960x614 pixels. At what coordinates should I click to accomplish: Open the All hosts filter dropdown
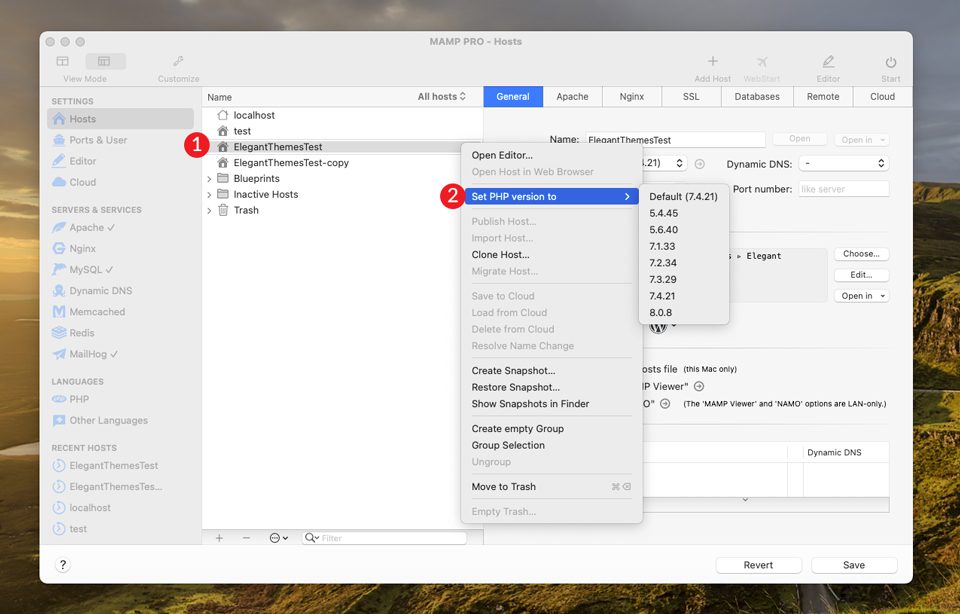tap(442, 97)
